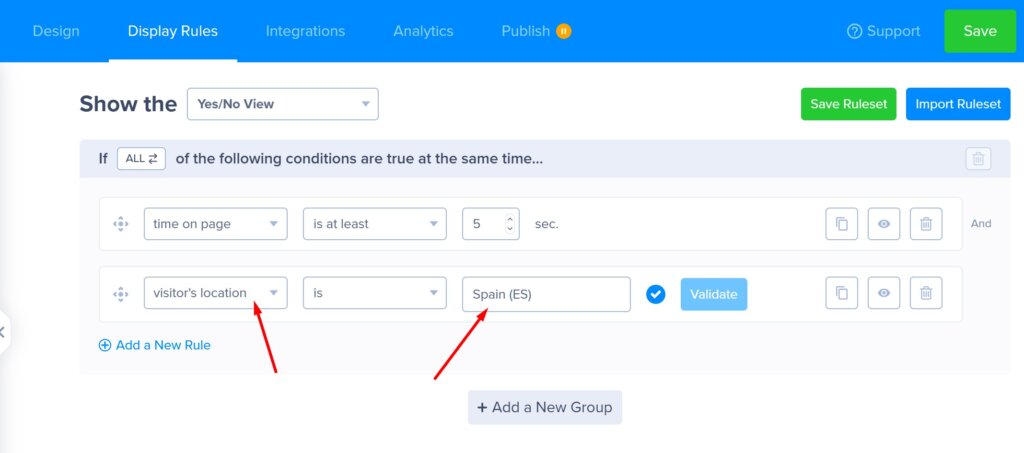Viewport: 1024px width, 453px height.
Task: Go to the Analytics tab
Action: 423,31
